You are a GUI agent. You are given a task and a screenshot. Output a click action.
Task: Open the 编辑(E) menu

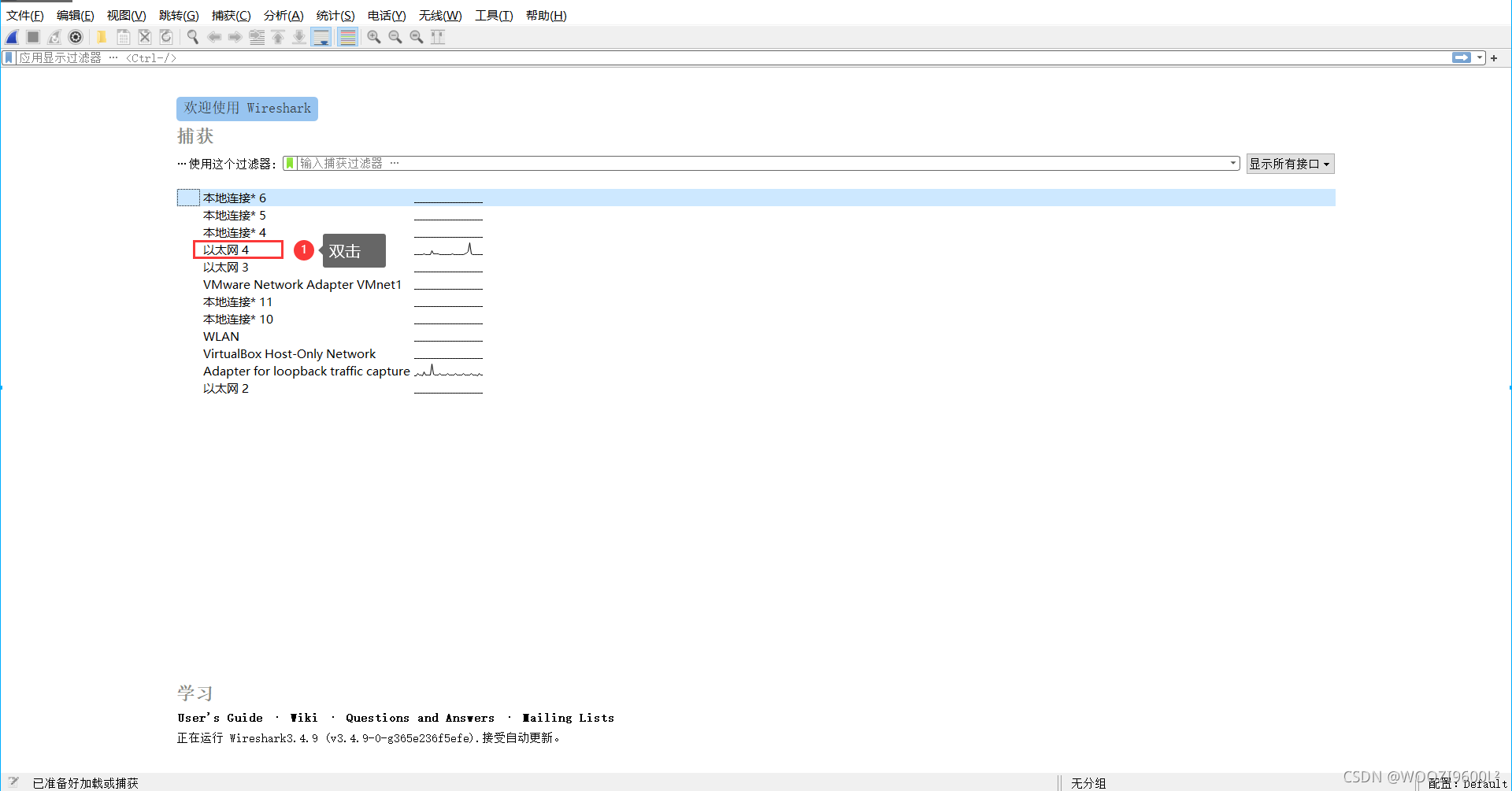tap(76, 16)
